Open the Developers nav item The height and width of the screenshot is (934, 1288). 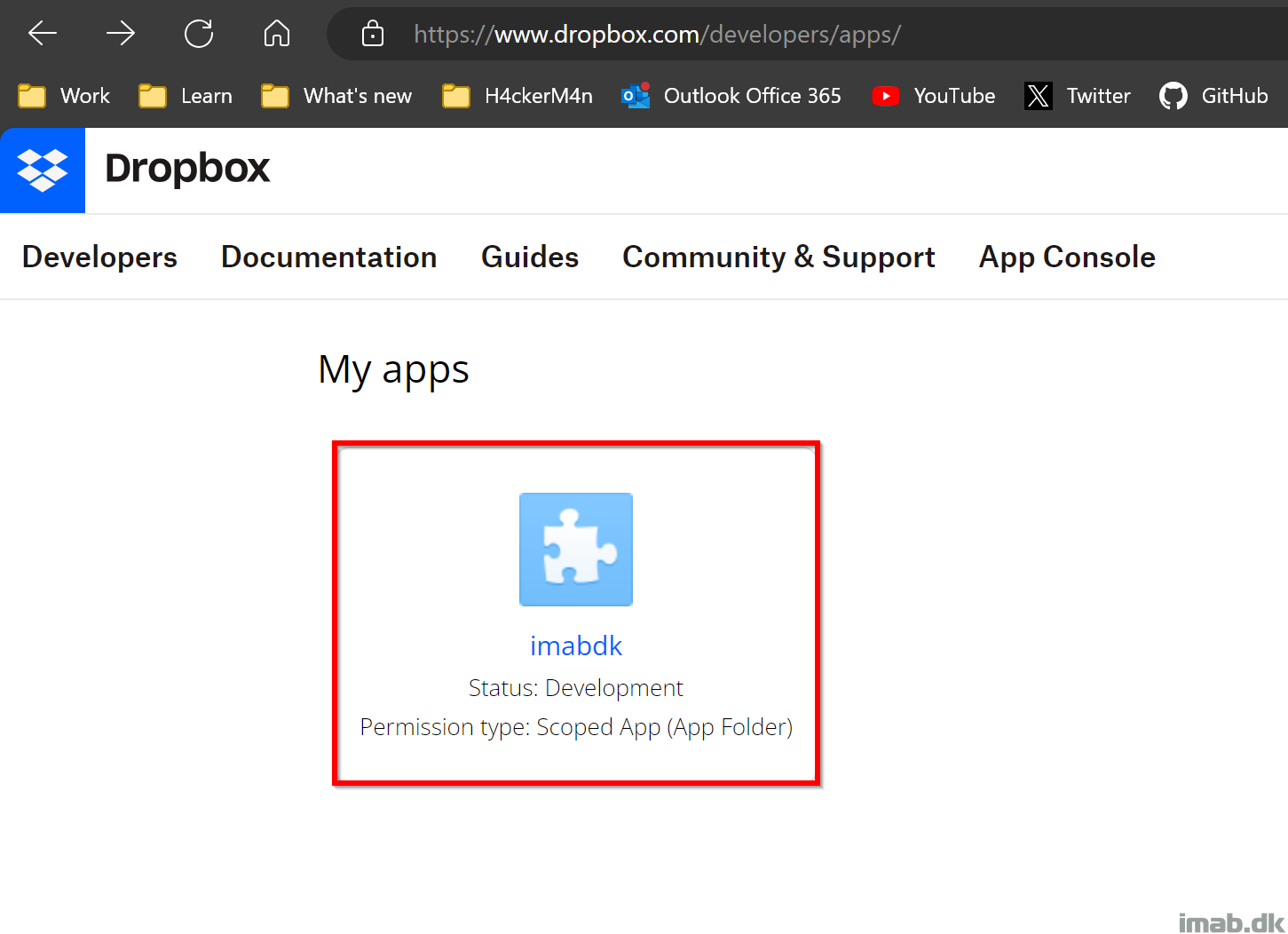tap(99, 257)
